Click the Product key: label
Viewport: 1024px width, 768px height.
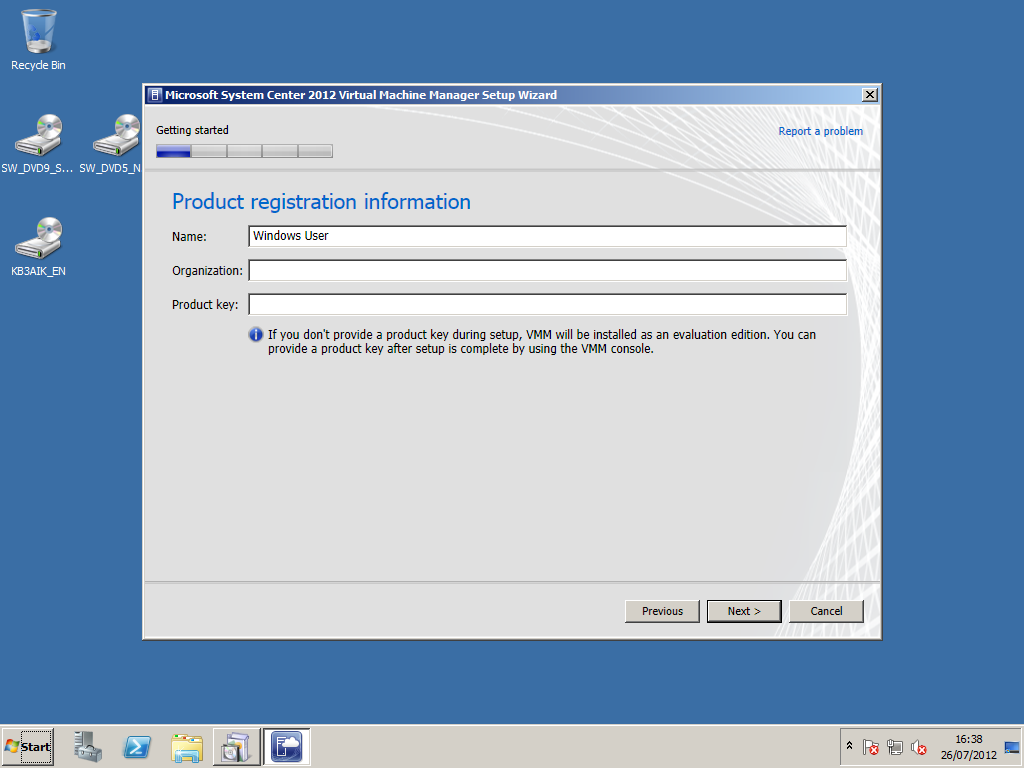click(x=205, y=304)
